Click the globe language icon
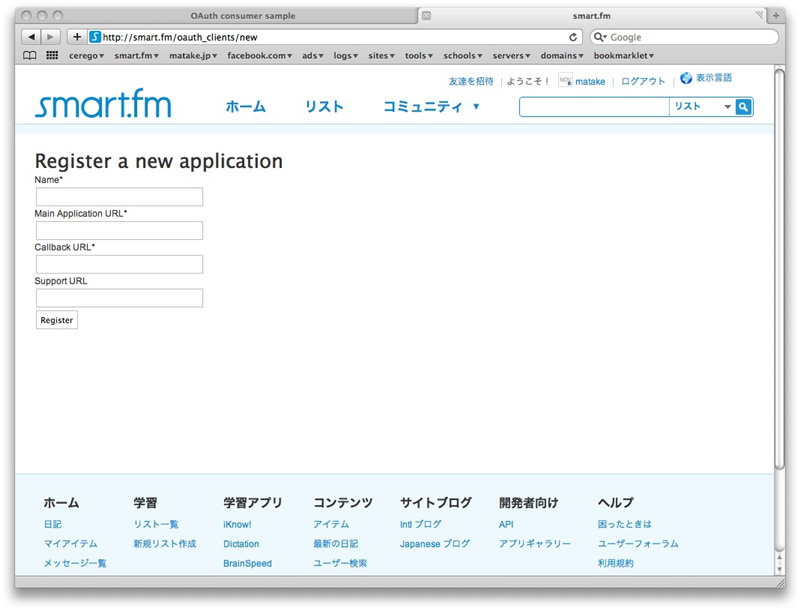Screen dimensions: 800x610 coord(686,78)
